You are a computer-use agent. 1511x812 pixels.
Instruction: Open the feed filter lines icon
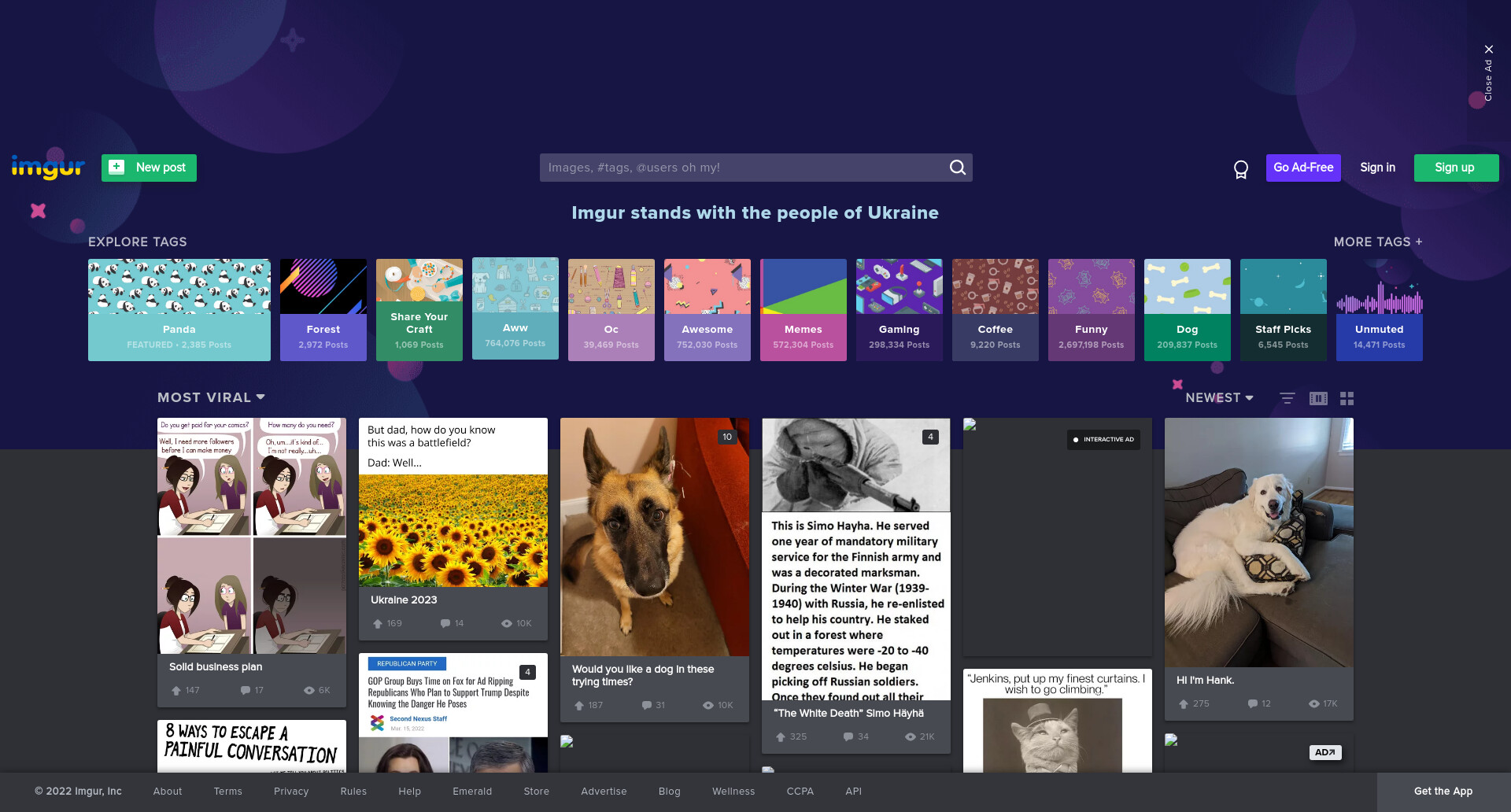[x=1287, y=398]
